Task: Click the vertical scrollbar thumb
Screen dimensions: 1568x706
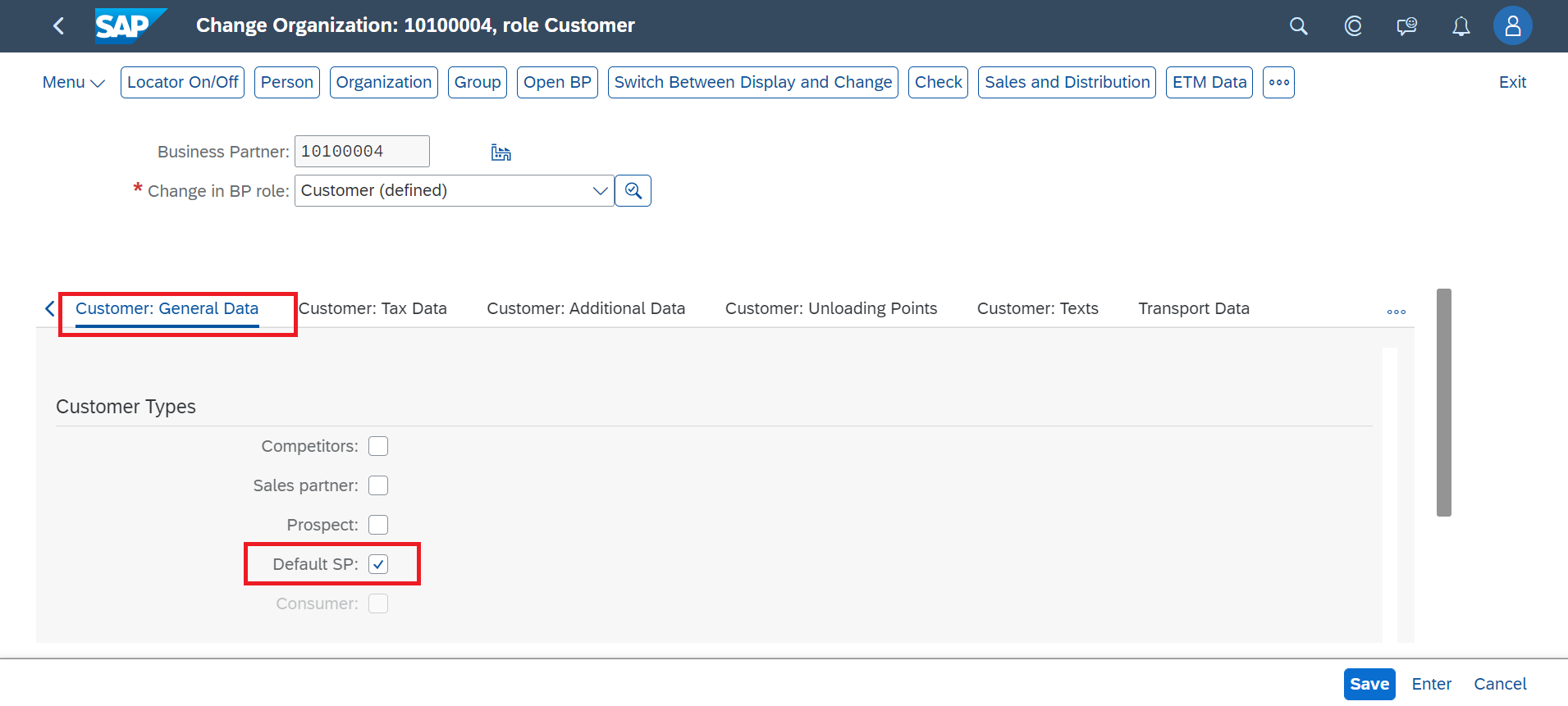Action: [x=1444, y=403]
